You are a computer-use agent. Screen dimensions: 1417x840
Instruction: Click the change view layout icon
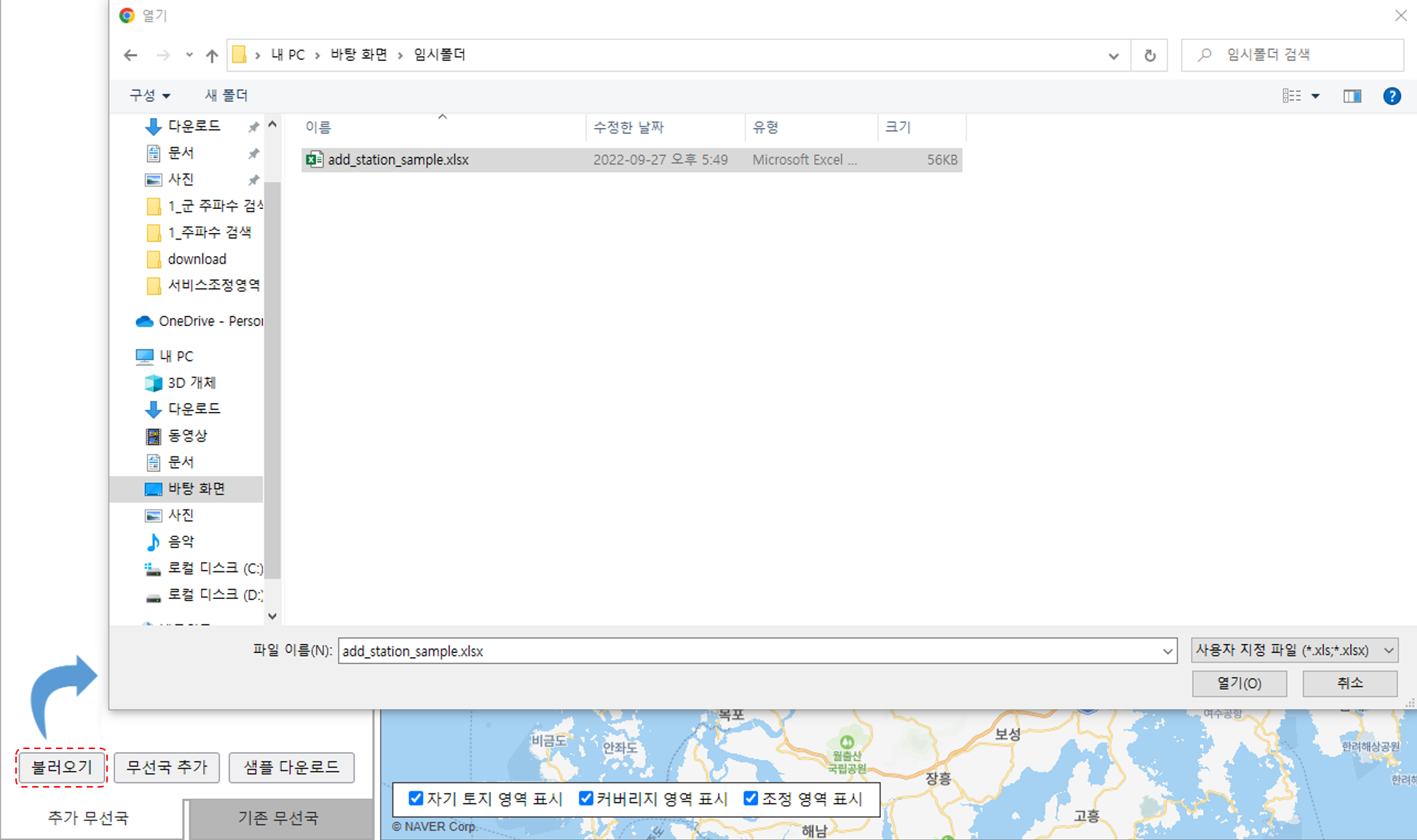pyautogui.click(x=1292, y=96)
